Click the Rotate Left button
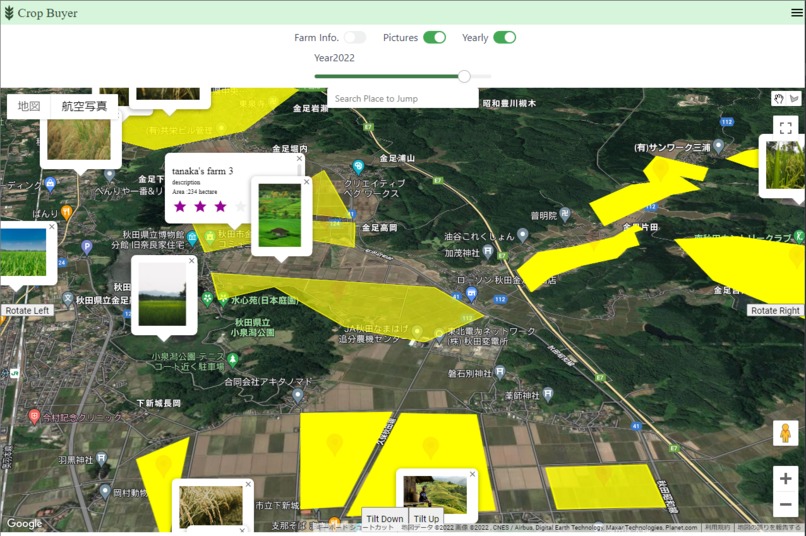Image resolution: width=806 pixels, height=536 pixels. click(x=27, y=310)
